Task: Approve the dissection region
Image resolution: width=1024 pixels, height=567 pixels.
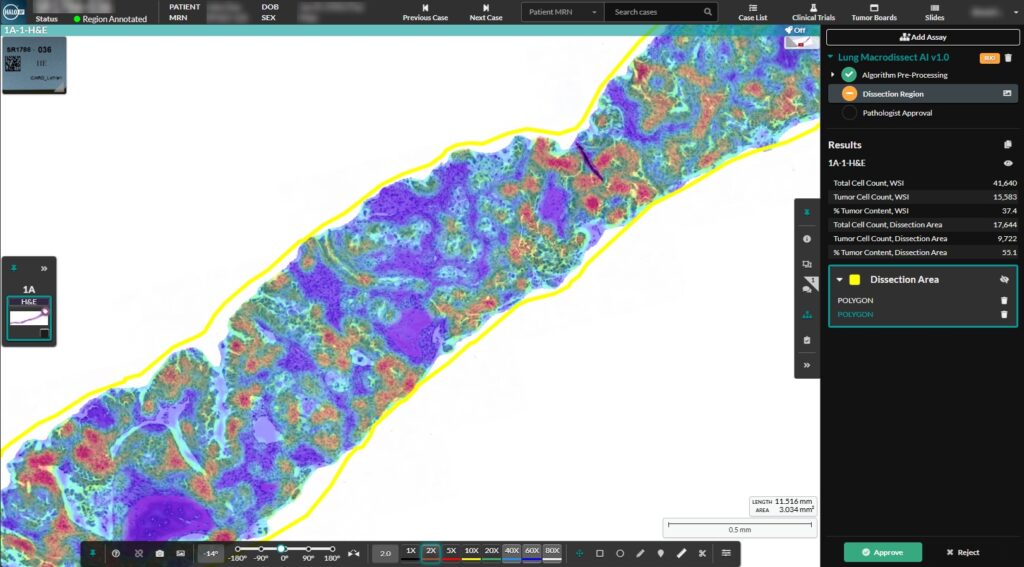Action: (x=881, y=552)
